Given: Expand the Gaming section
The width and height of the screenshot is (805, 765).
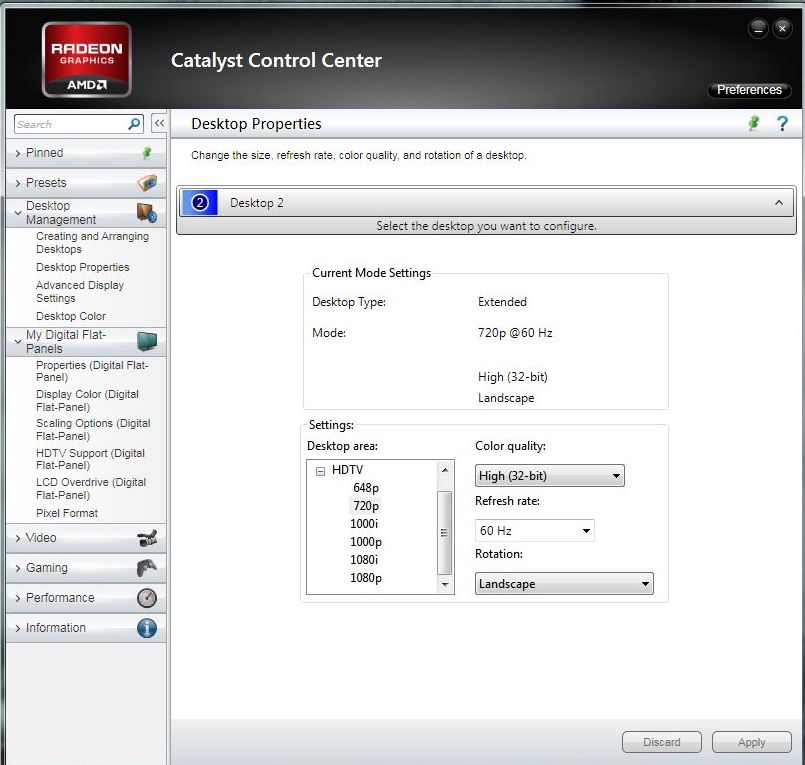Looking at the screenshot, I should click(18, 568).
